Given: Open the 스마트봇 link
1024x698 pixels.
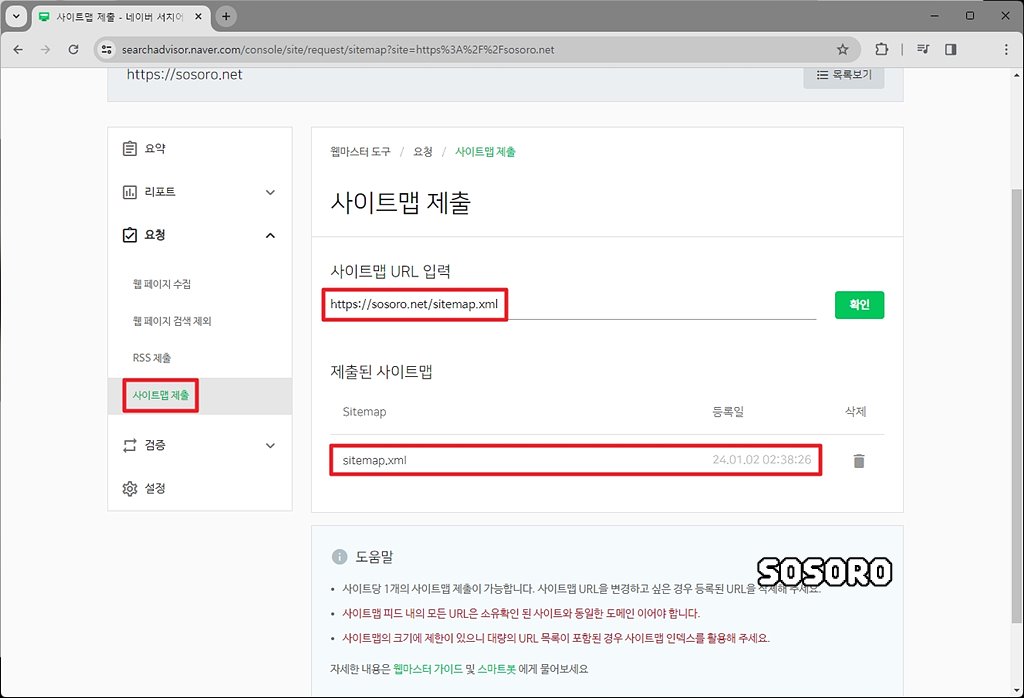Looking at the screenshot, I should 496,669.
